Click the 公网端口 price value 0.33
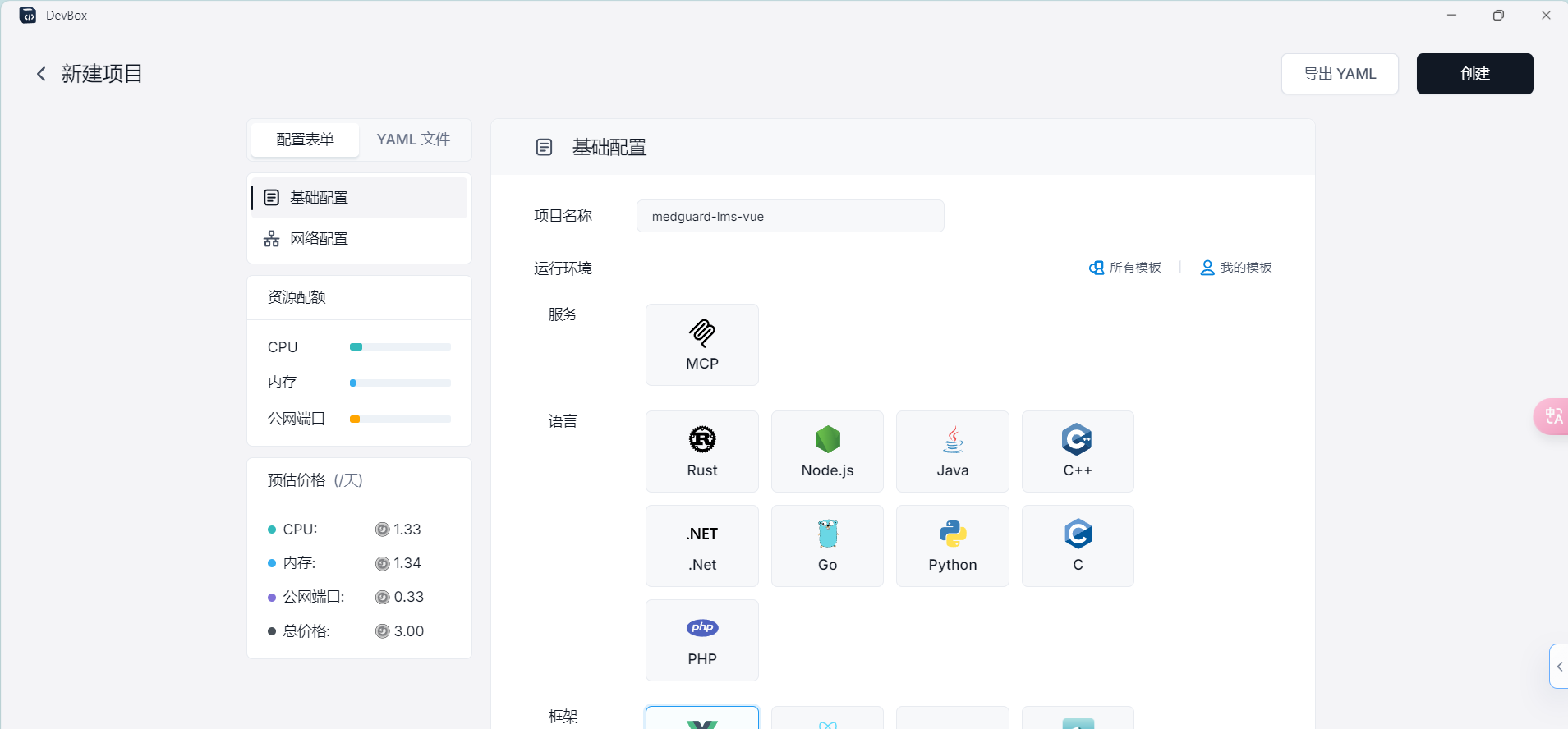 [408, 597]
